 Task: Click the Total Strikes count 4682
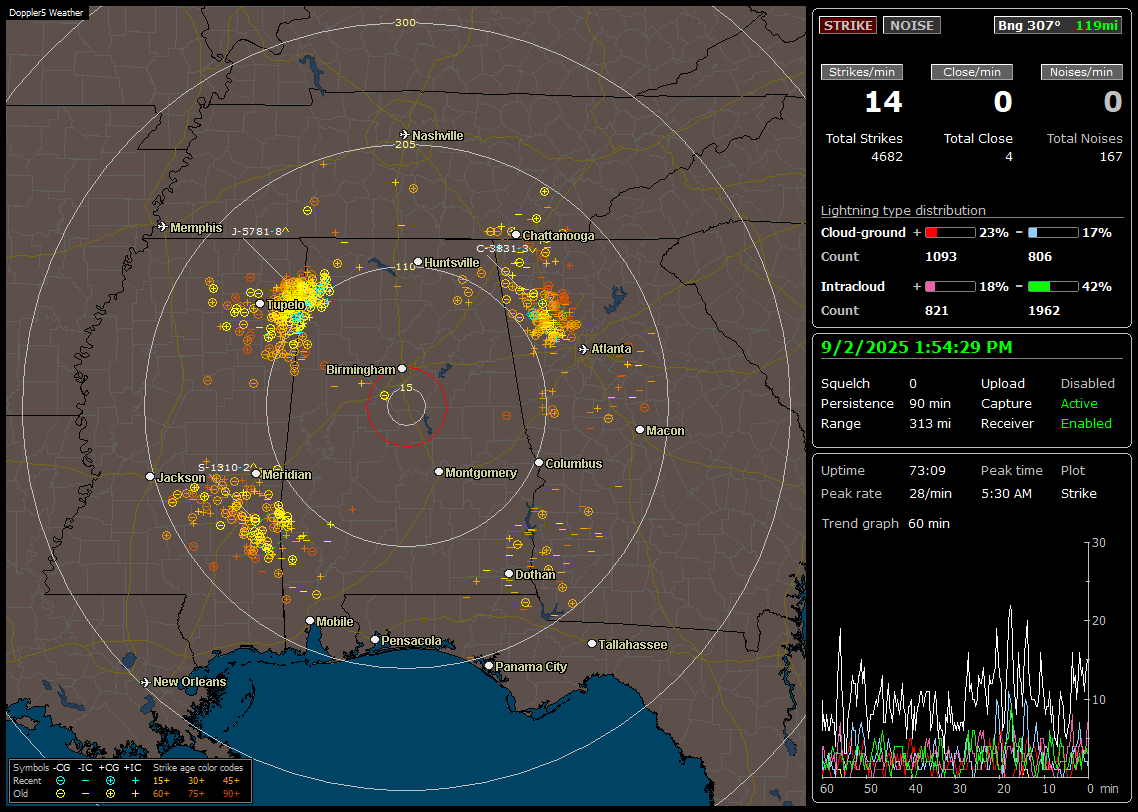(887, 156)
